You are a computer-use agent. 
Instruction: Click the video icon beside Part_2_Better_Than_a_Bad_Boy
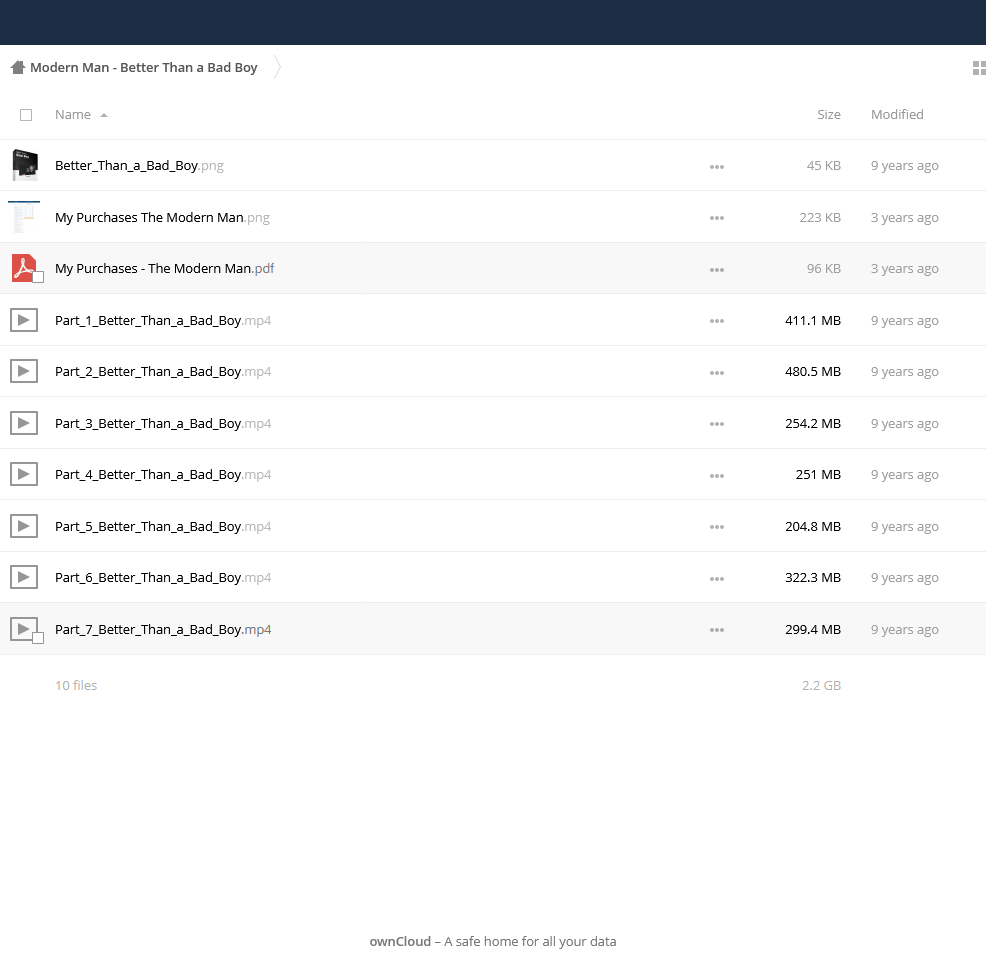point(24,371)
